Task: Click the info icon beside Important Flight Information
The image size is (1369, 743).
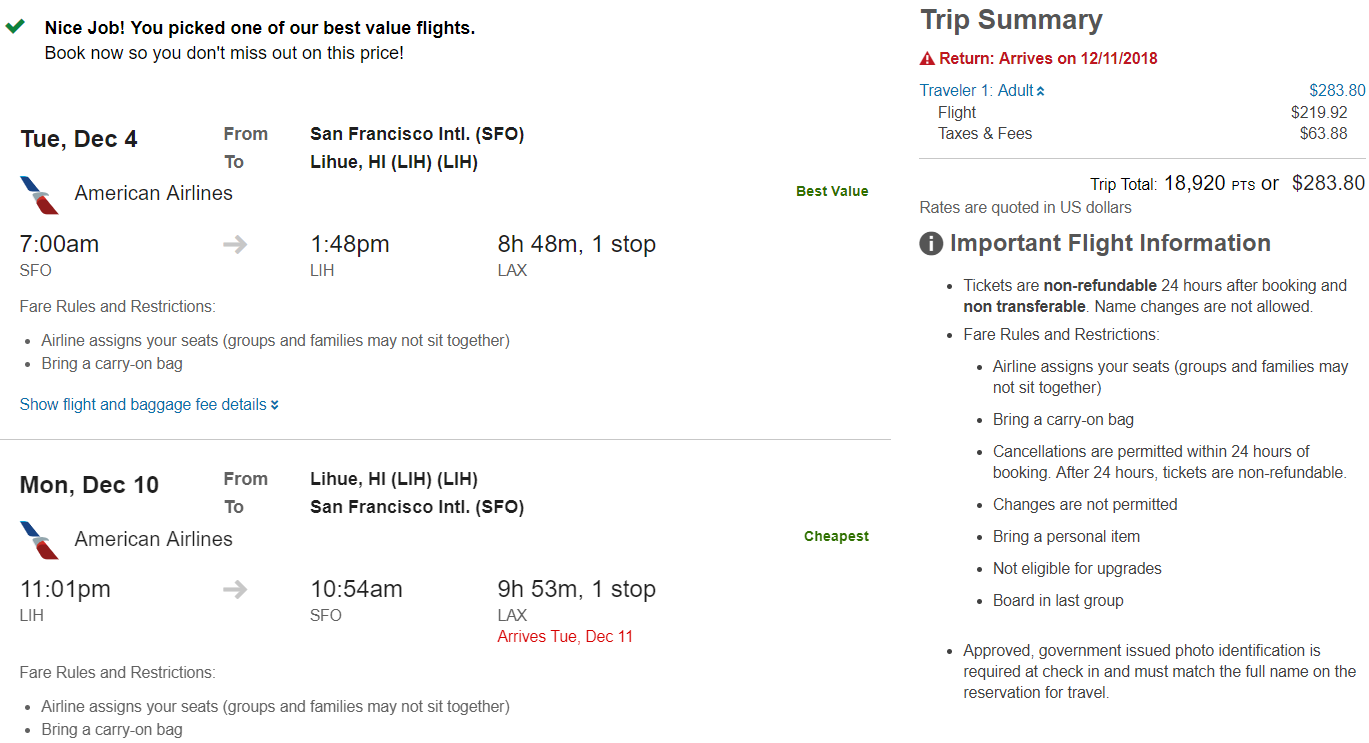Action: click(931, 244)
